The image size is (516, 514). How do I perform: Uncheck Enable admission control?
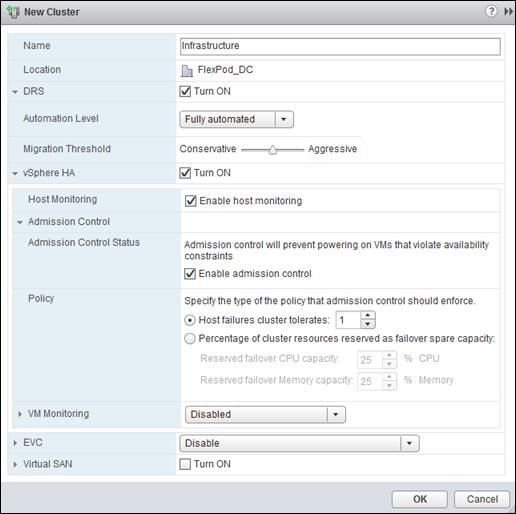click(x=190, y=274)
